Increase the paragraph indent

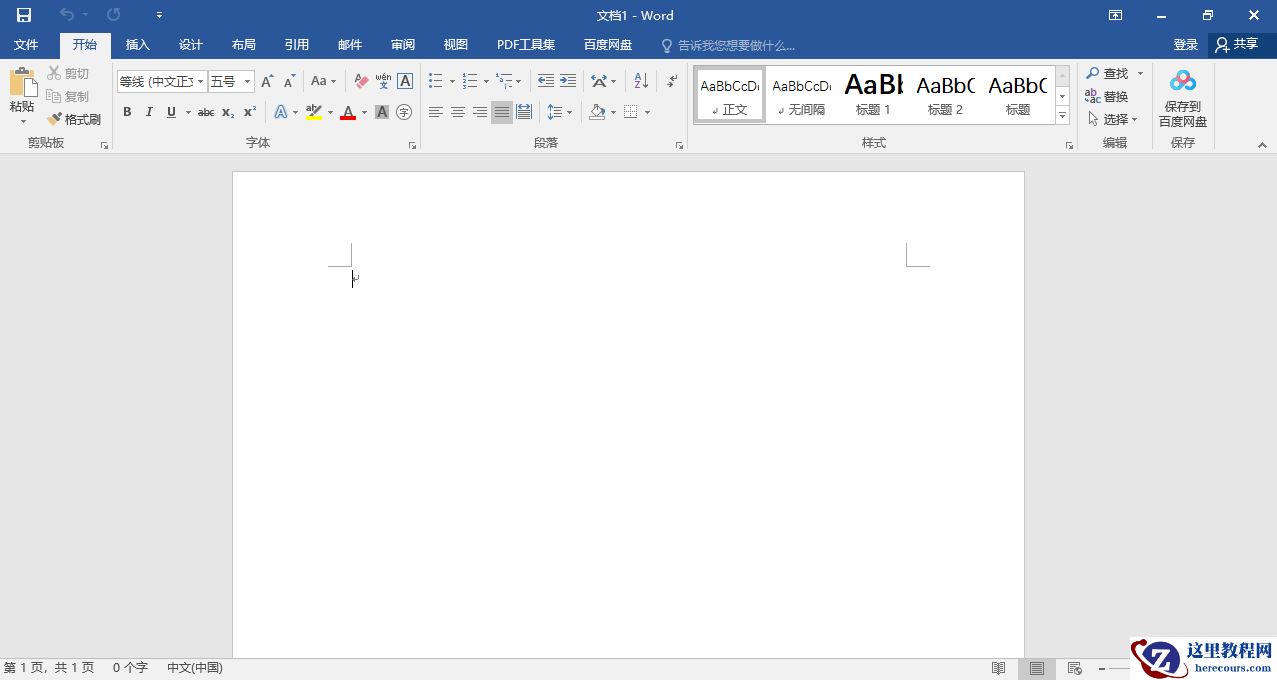pos(566,80)
